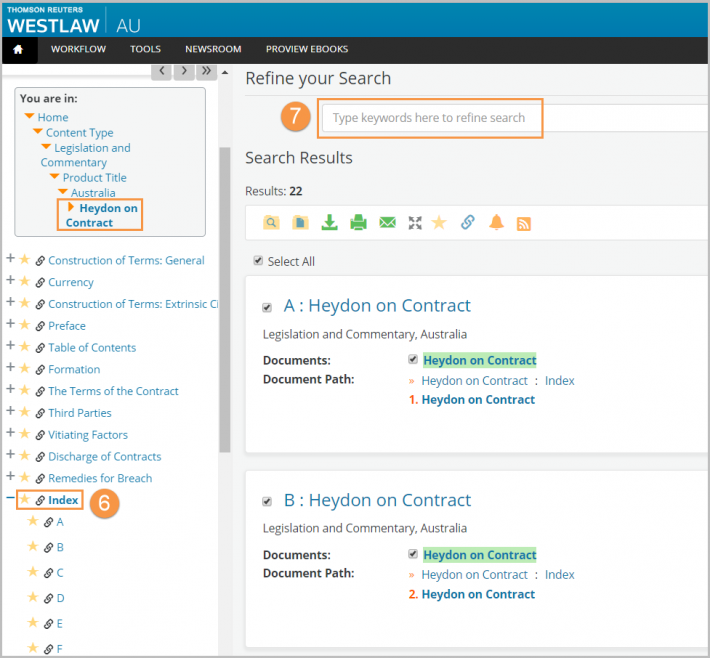Open the Vitiating Factors tree item

[x=88, y=435]
